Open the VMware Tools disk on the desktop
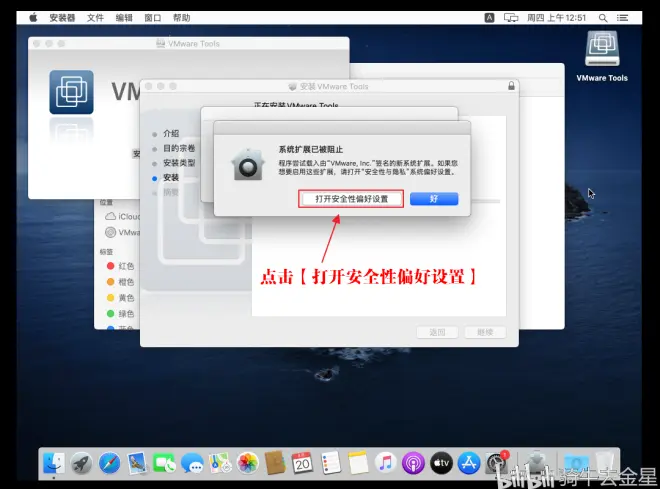 point(602,49)
